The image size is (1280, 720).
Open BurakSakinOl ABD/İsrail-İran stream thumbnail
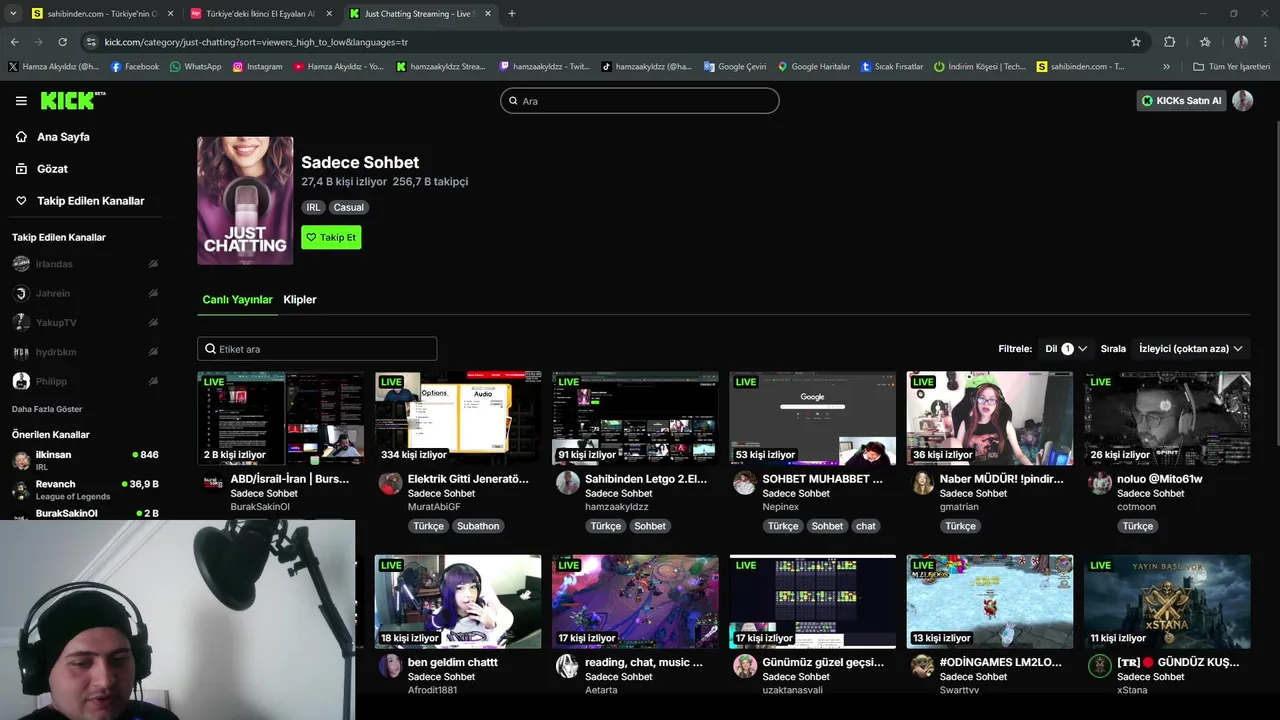point(281,418)
